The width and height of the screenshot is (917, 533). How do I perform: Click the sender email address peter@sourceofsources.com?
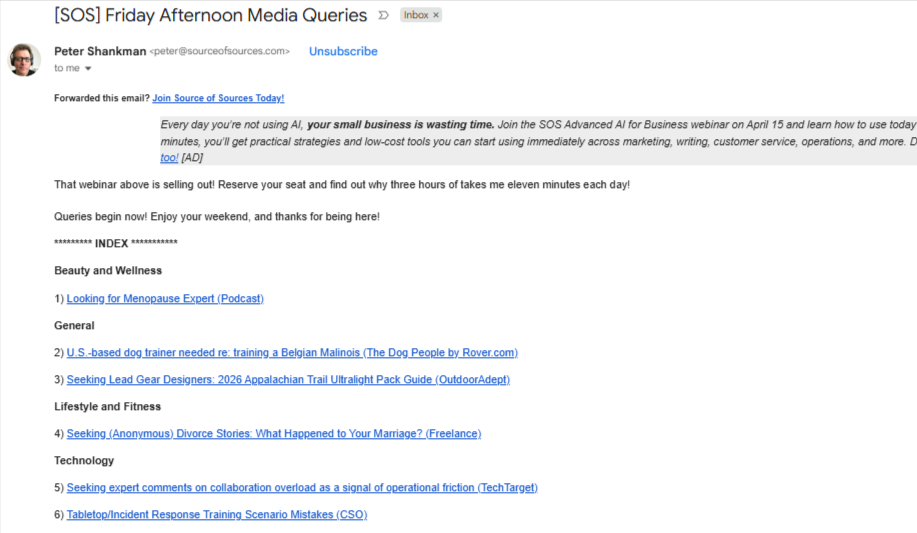(x=220, y=51)
